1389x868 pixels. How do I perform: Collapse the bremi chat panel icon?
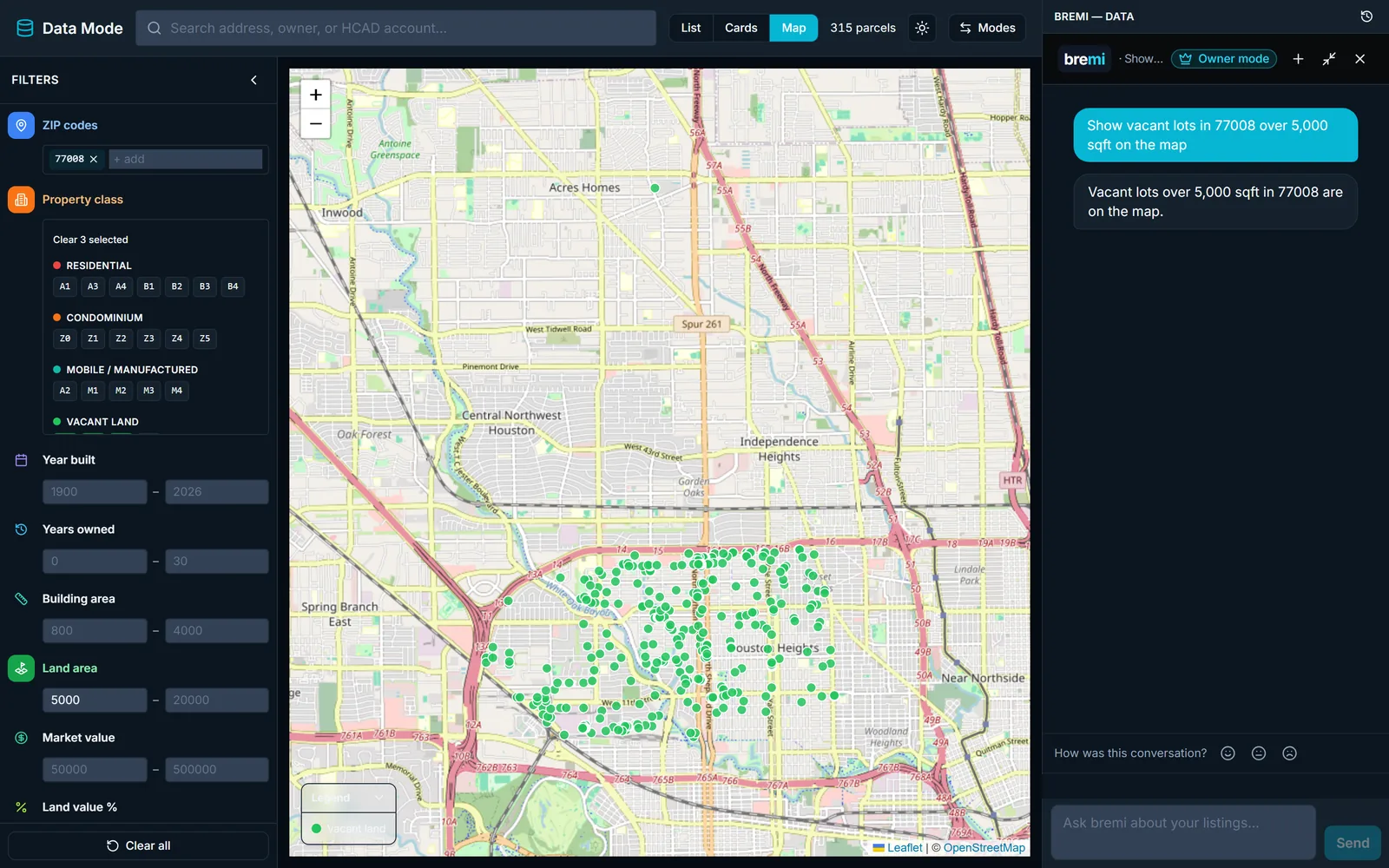[1329, 59]
